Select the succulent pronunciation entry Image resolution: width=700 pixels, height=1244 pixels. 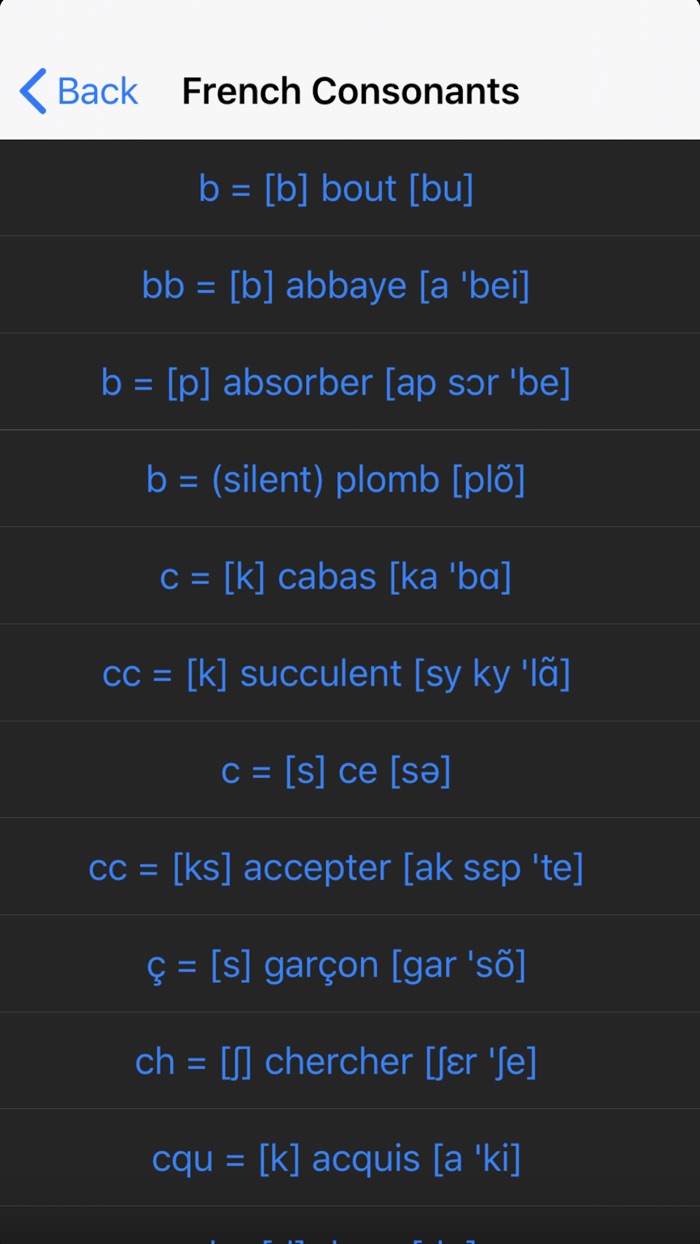350,672
